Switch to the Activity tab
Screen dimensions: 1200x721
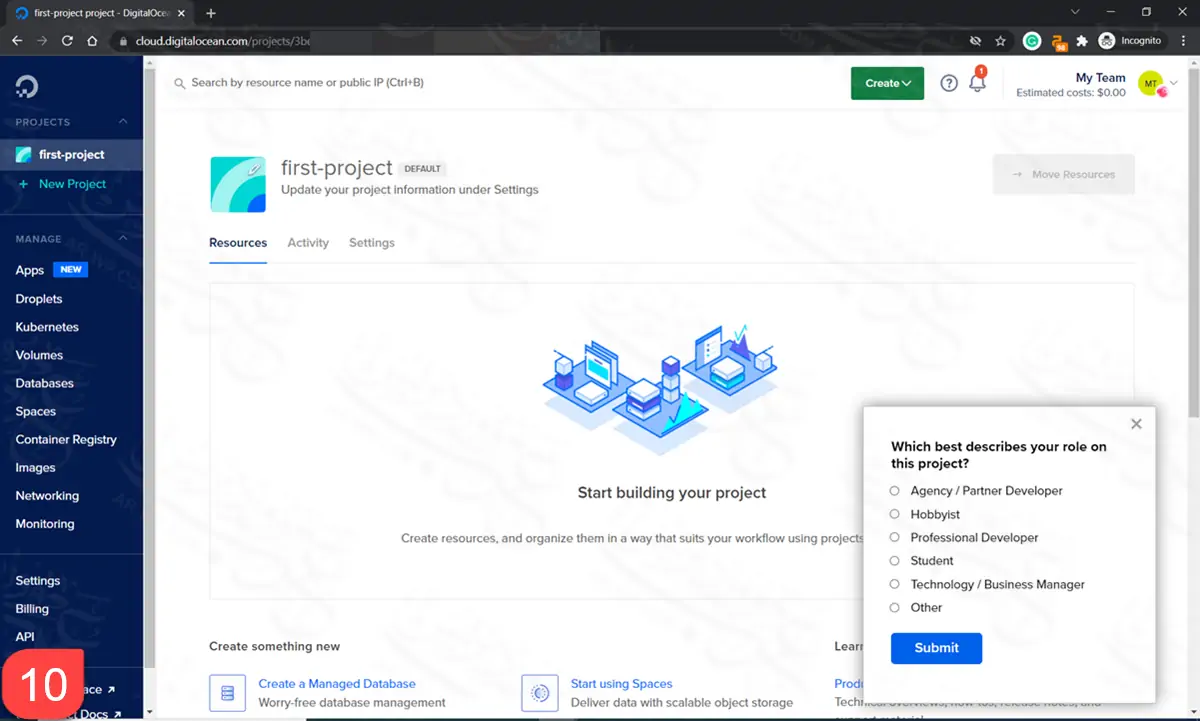[308, 243]
